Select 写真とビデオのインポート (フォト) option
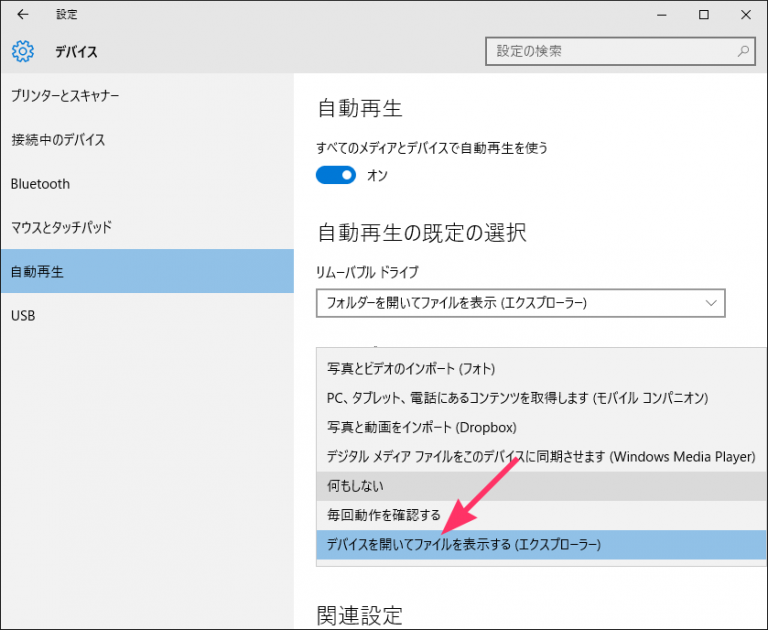 point(411,369)
